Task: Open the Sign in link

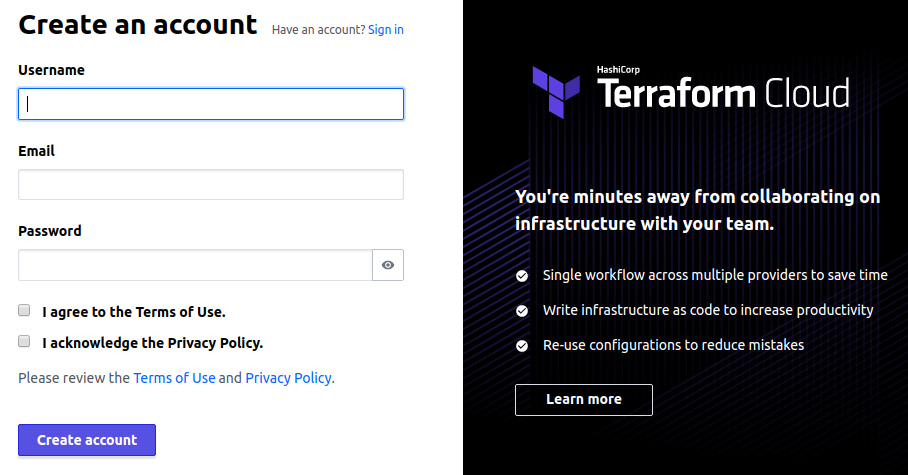Action: click(x=386, y=30)
